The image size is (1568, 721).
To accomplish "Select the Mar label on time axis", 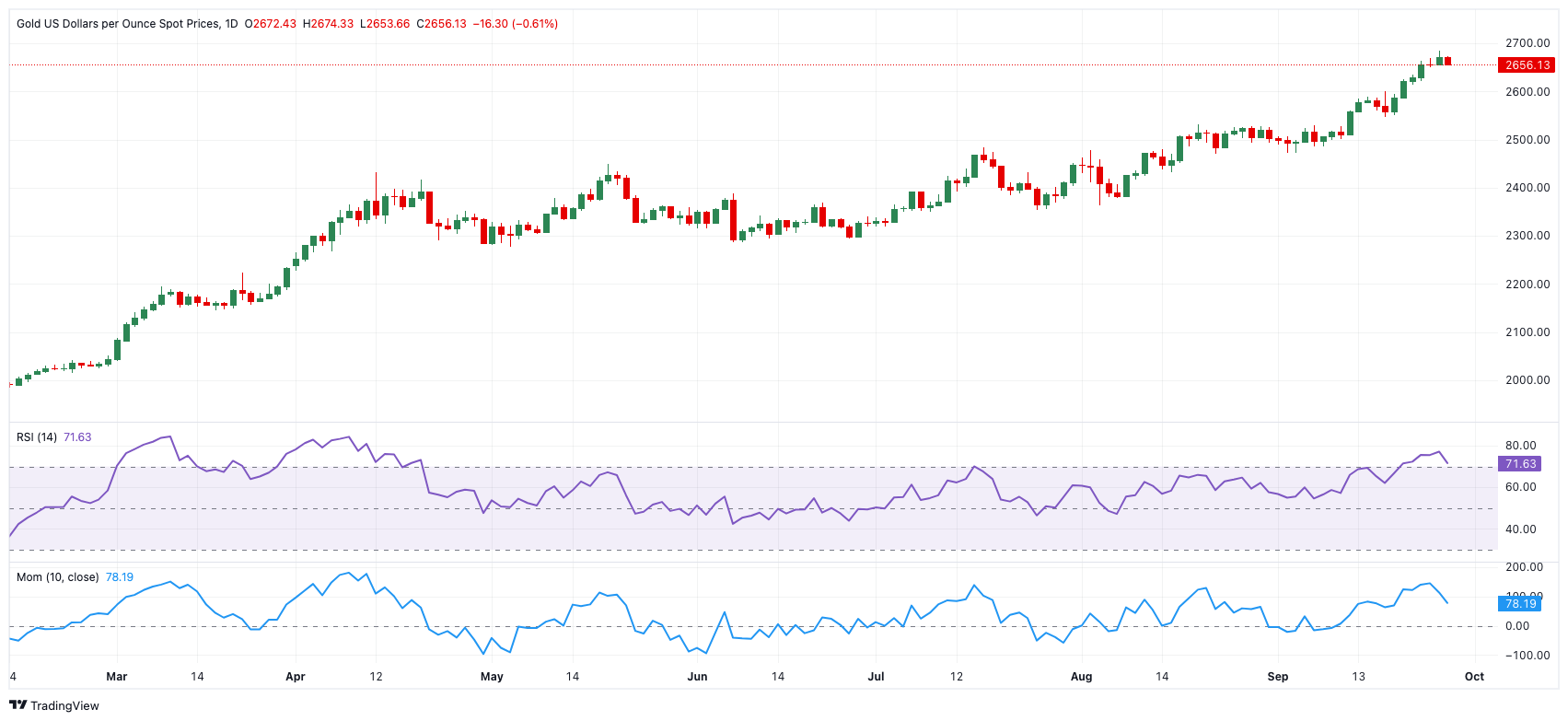I will pos(117,677).
